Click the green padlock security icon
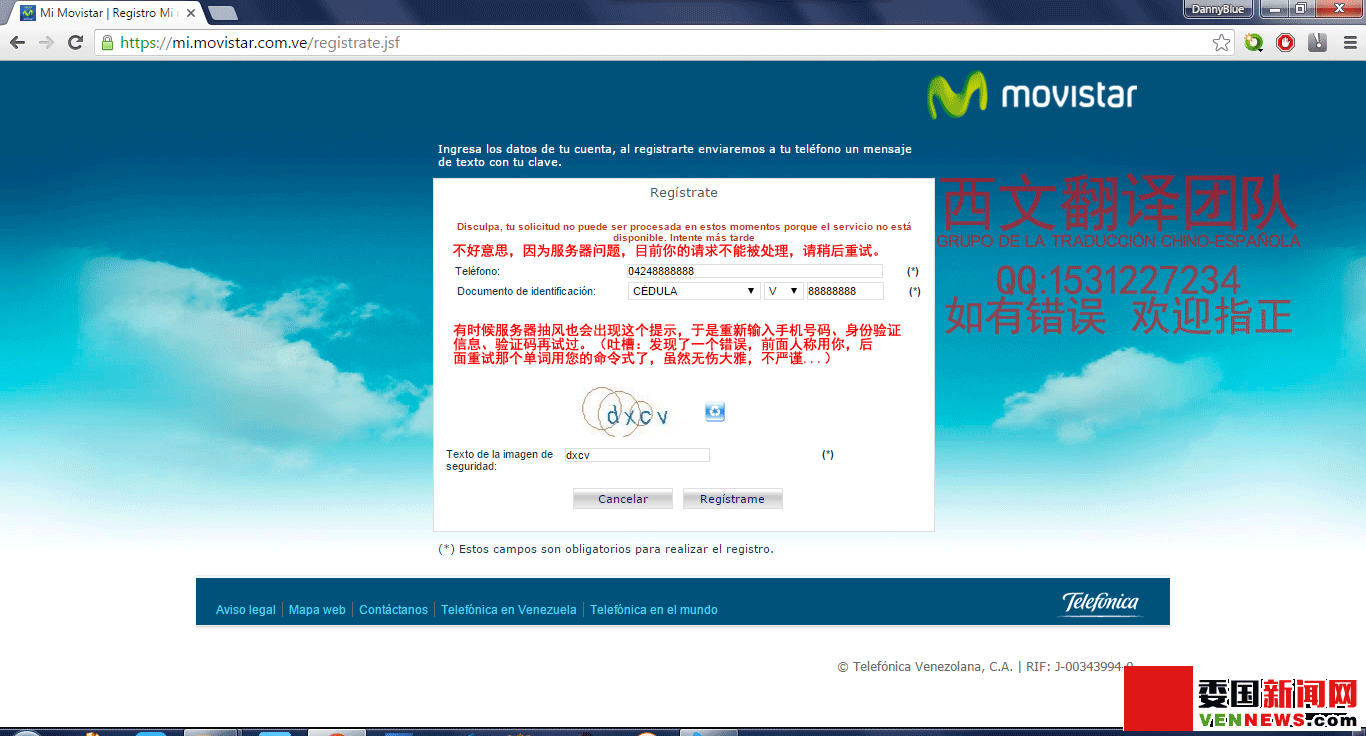The image size is (1366, 736). 107,43
